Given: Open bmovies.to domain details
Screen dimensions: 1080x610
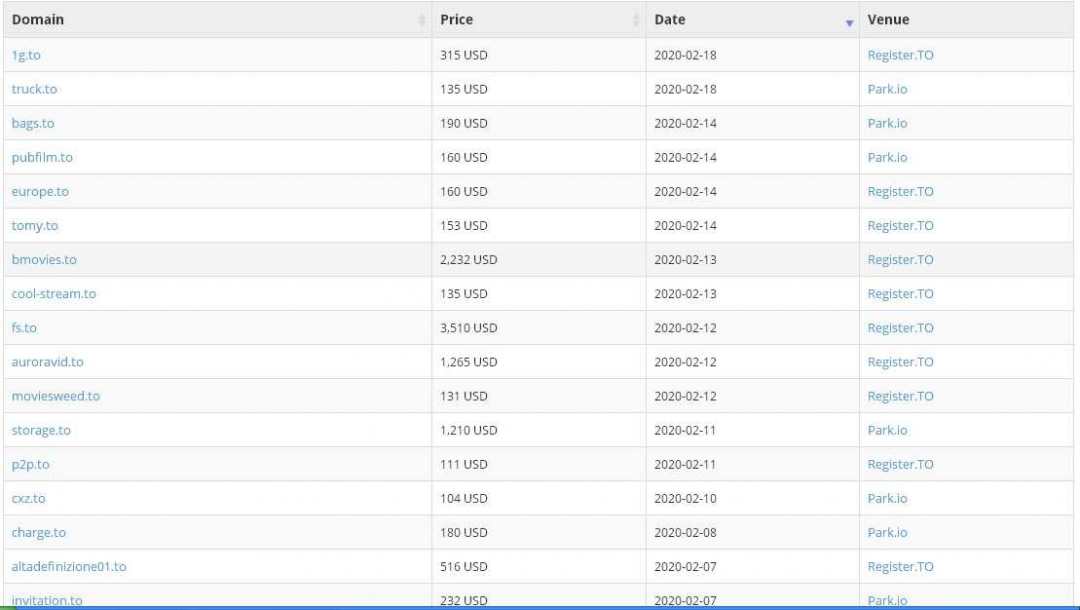Looking at the screenshot, I should 44,260.
